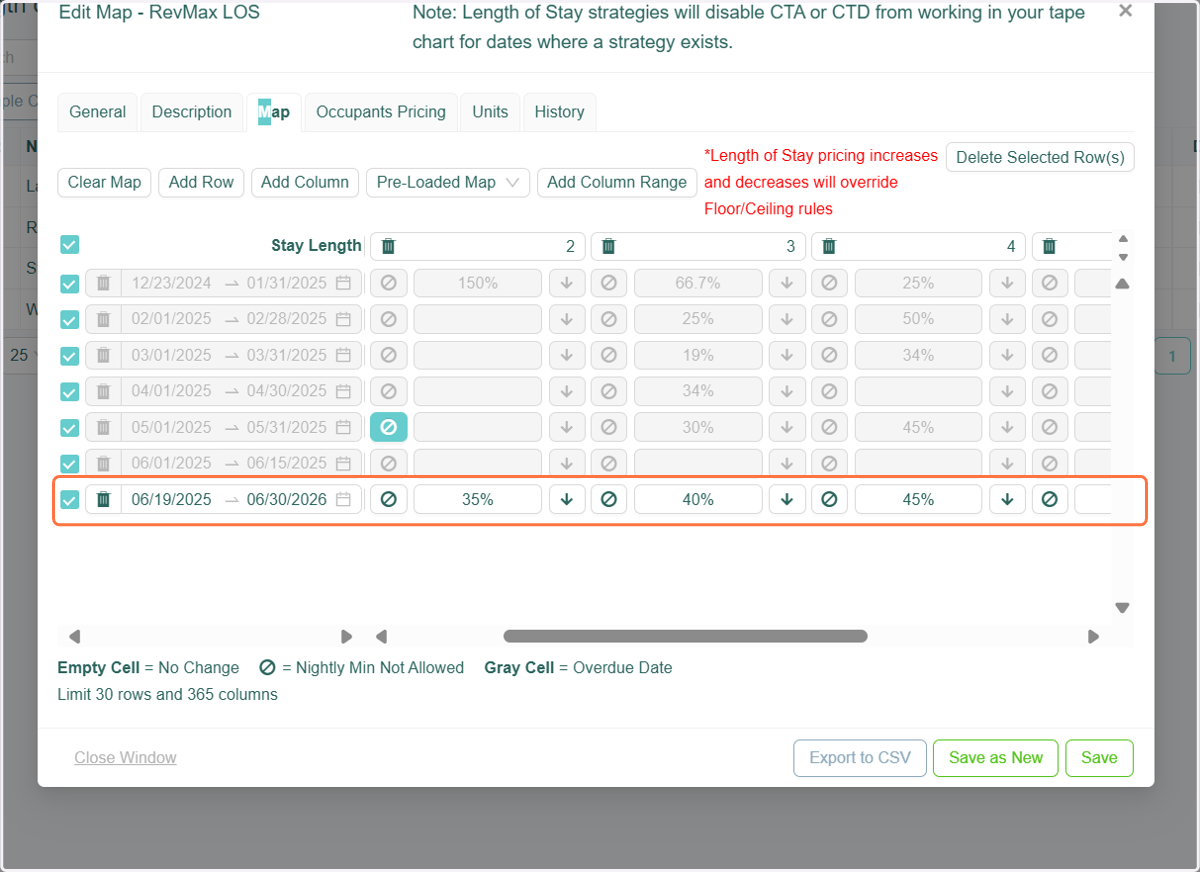
Task: Uncheck the 03/01/2025 row checkbox
Action: (x=69, y=356)
